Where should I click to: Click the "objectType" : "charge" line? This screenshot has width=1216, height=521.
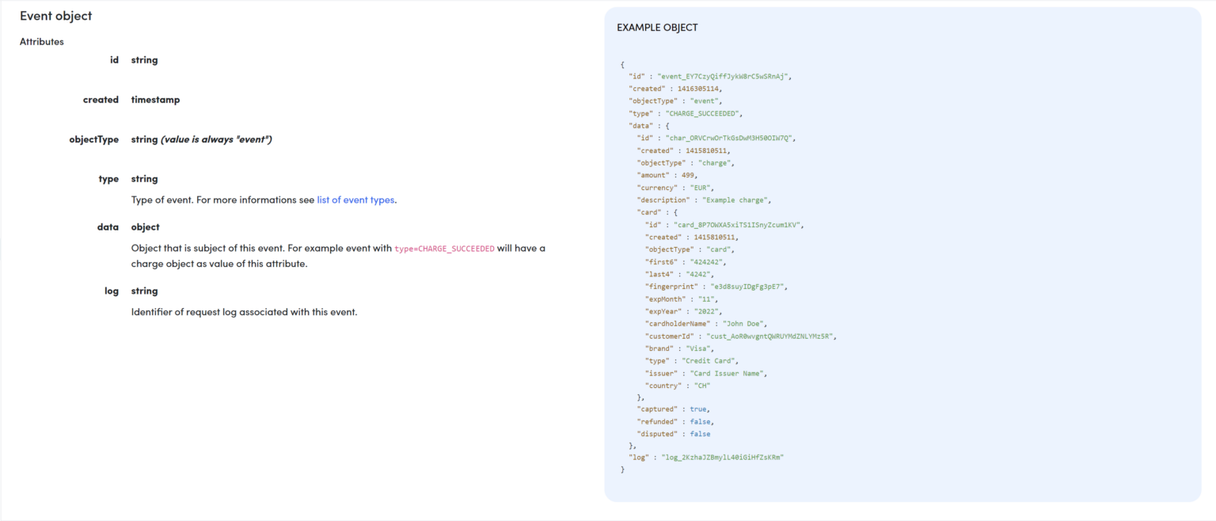[x=685, y=163]
